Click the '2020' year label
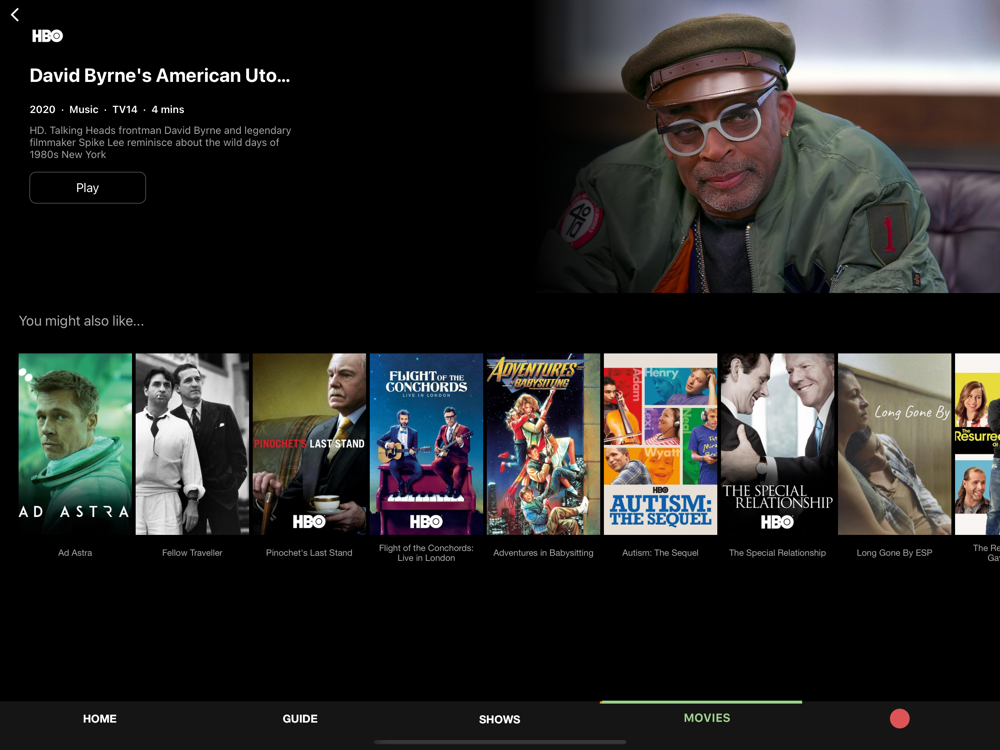Screen dimensions: 1000x750 [43, 110]
